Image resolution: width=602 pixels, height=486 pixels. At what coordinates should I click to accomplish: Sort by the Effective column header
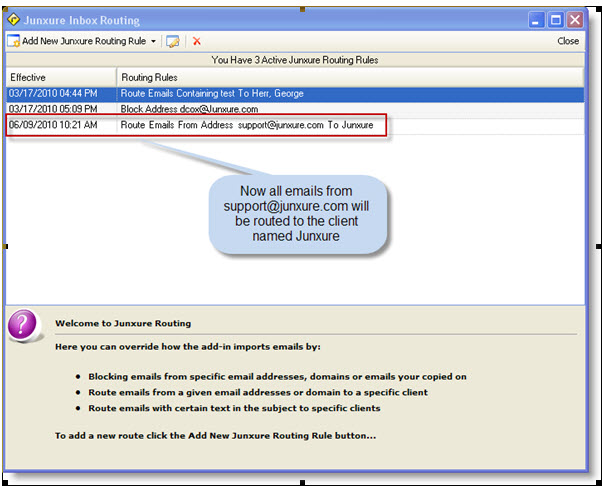[61, 77]
